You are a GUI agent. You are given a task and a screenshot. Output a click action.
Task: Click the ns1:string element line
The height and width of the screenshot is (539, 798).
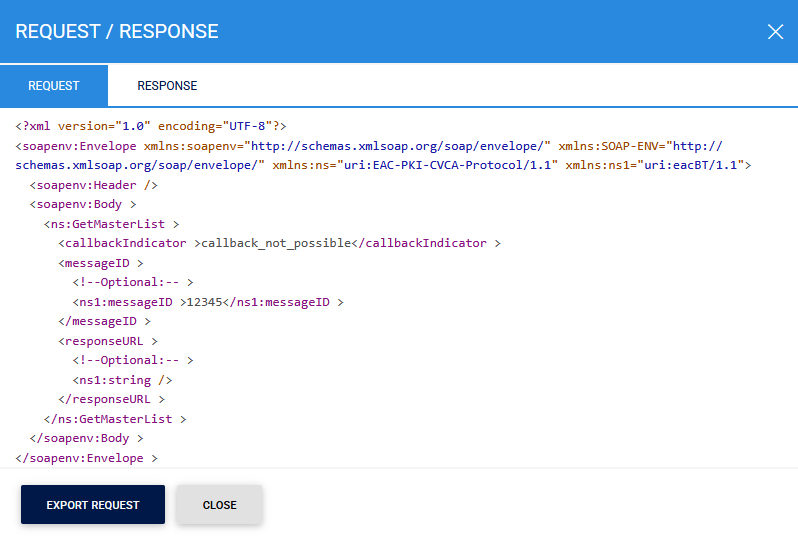point(122,380)
